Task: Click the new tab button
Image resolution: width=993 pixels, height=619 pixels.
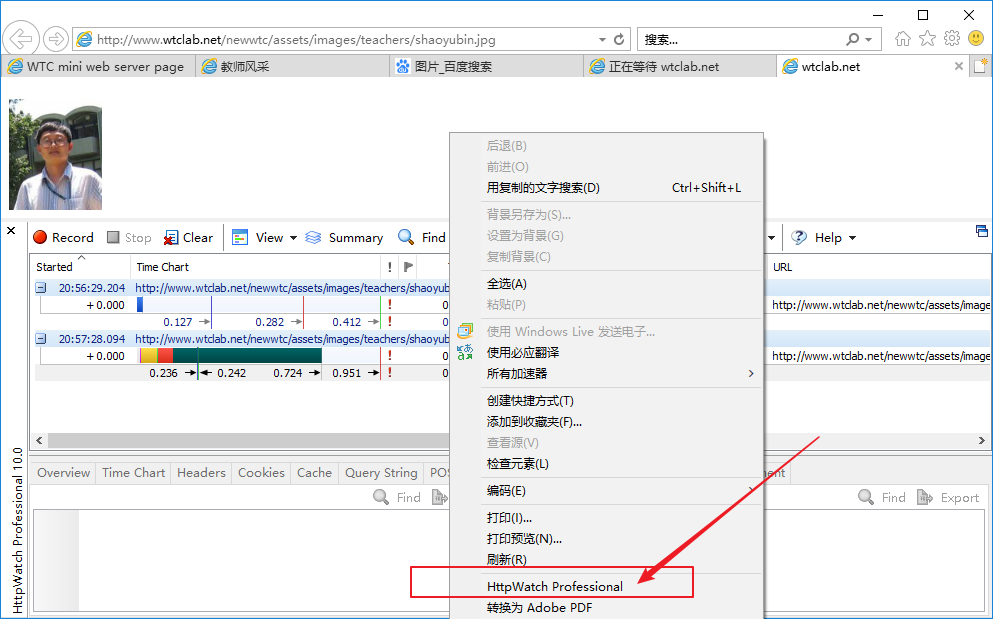Action: pos(980,66)
